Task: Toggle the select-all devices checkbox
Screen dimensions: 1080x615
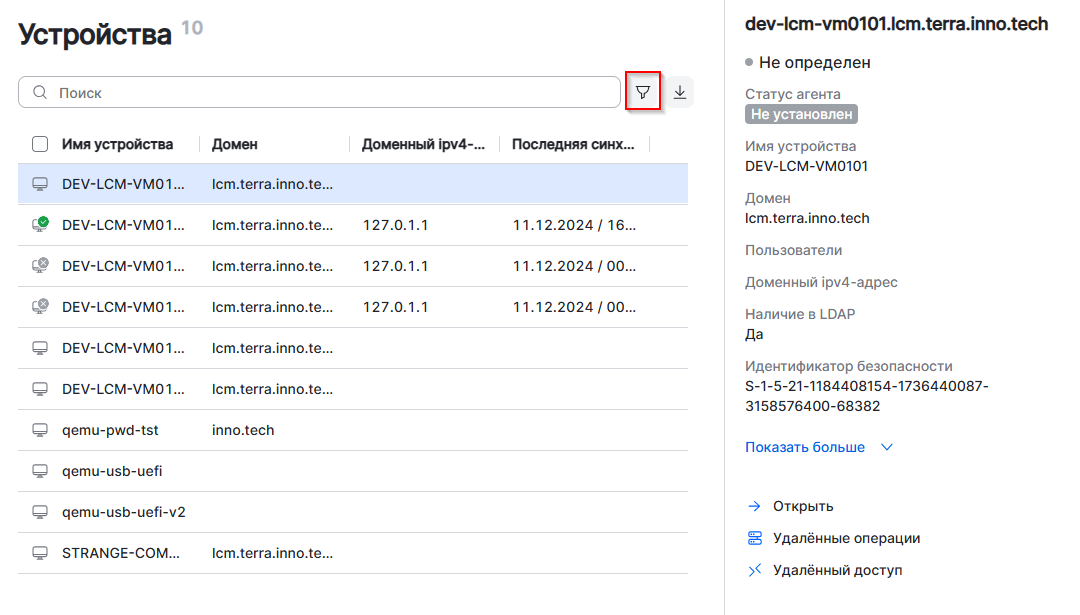Action: click(x=40, y=144)
